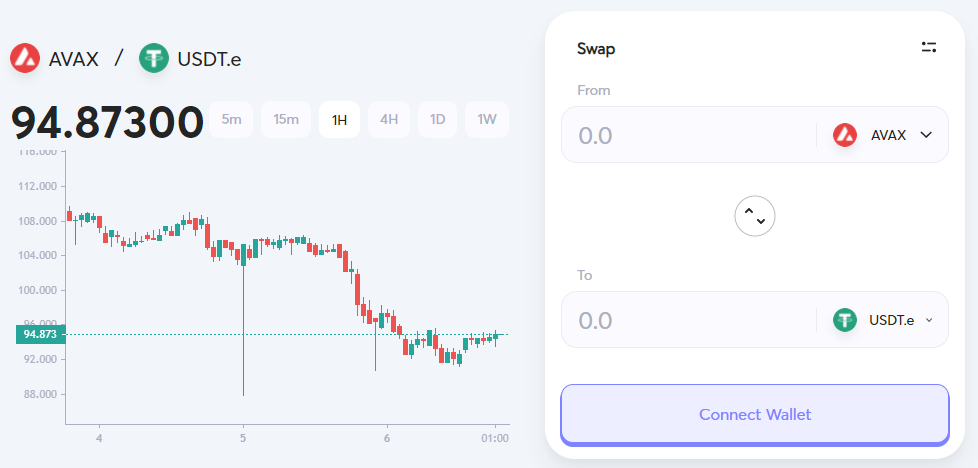Click the AVAX / USDT.e pair title text
The width and height of the screenshot is (978, 468).
tap(125, 58)
